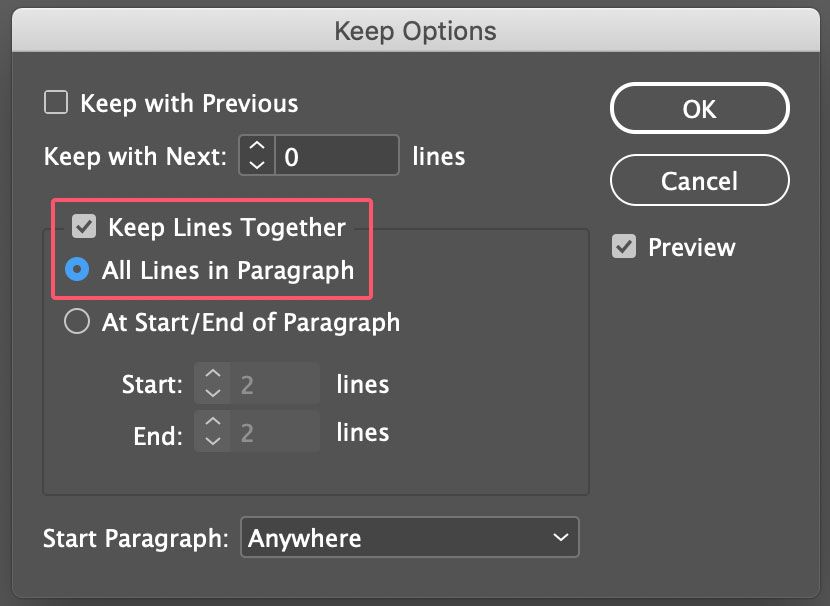Click the OK button
This screenshot has width=830, height=606.
pyautogui.click(x=699, y=109)
